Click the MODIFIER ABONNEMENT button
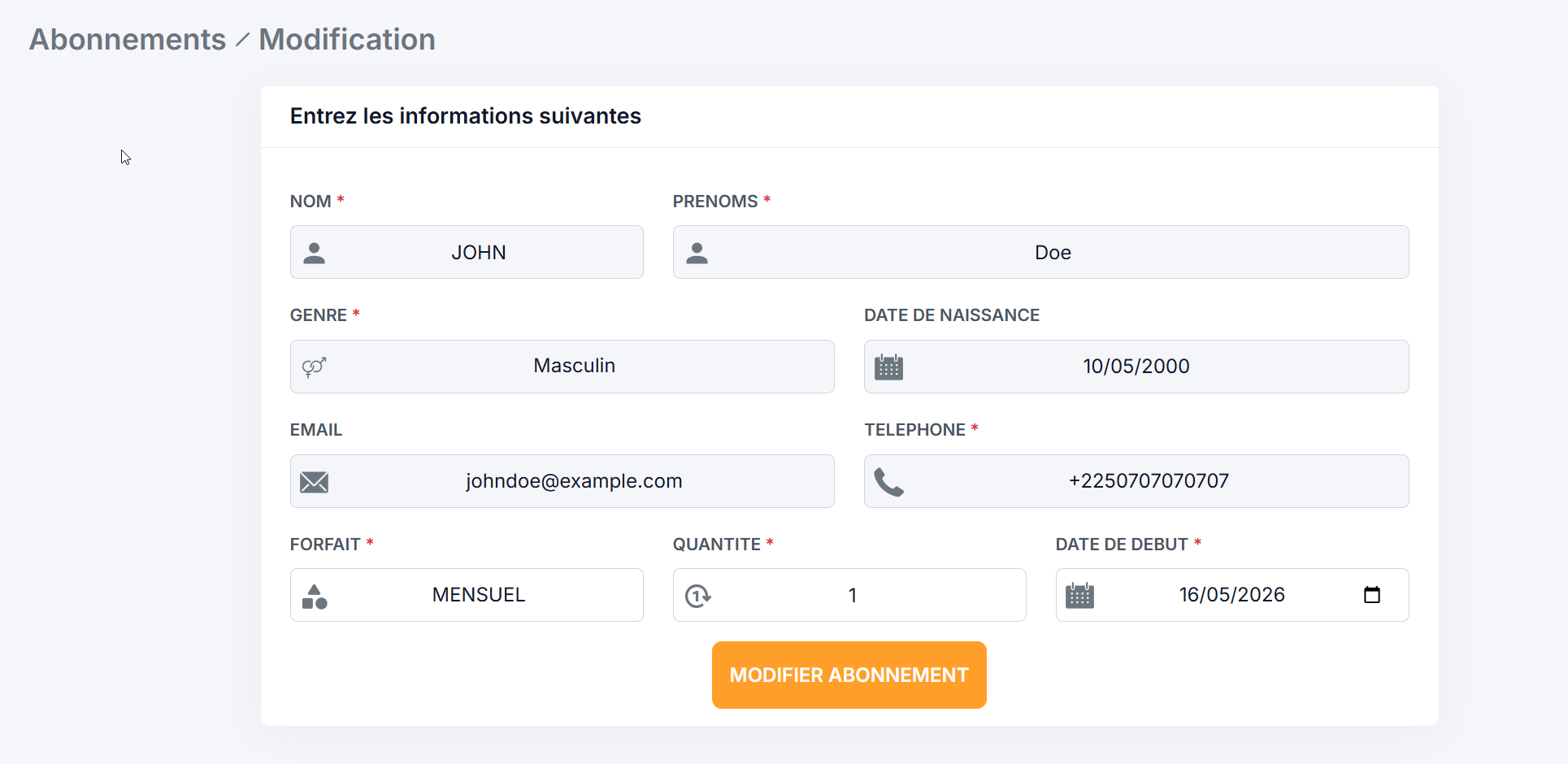 point(849,675)
